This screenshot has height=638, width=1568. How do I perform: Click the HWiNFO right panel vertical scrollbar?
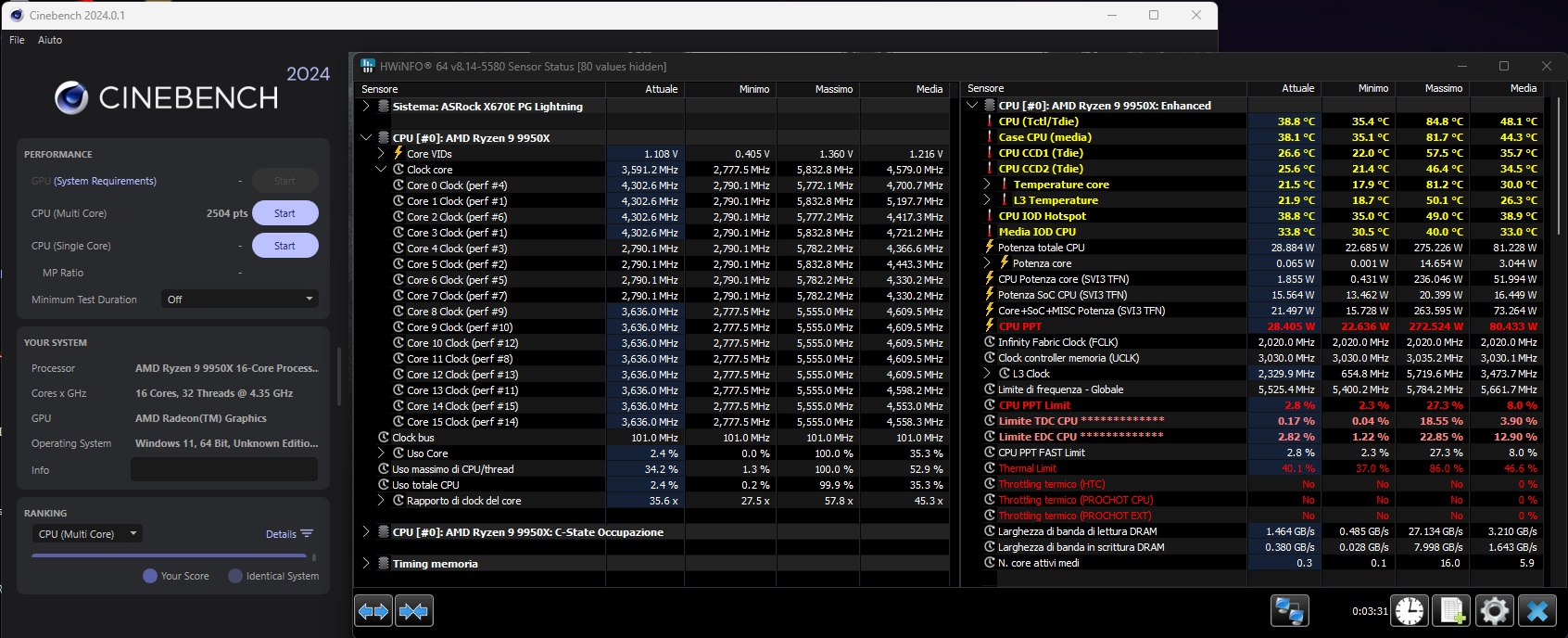(1561, 167)
